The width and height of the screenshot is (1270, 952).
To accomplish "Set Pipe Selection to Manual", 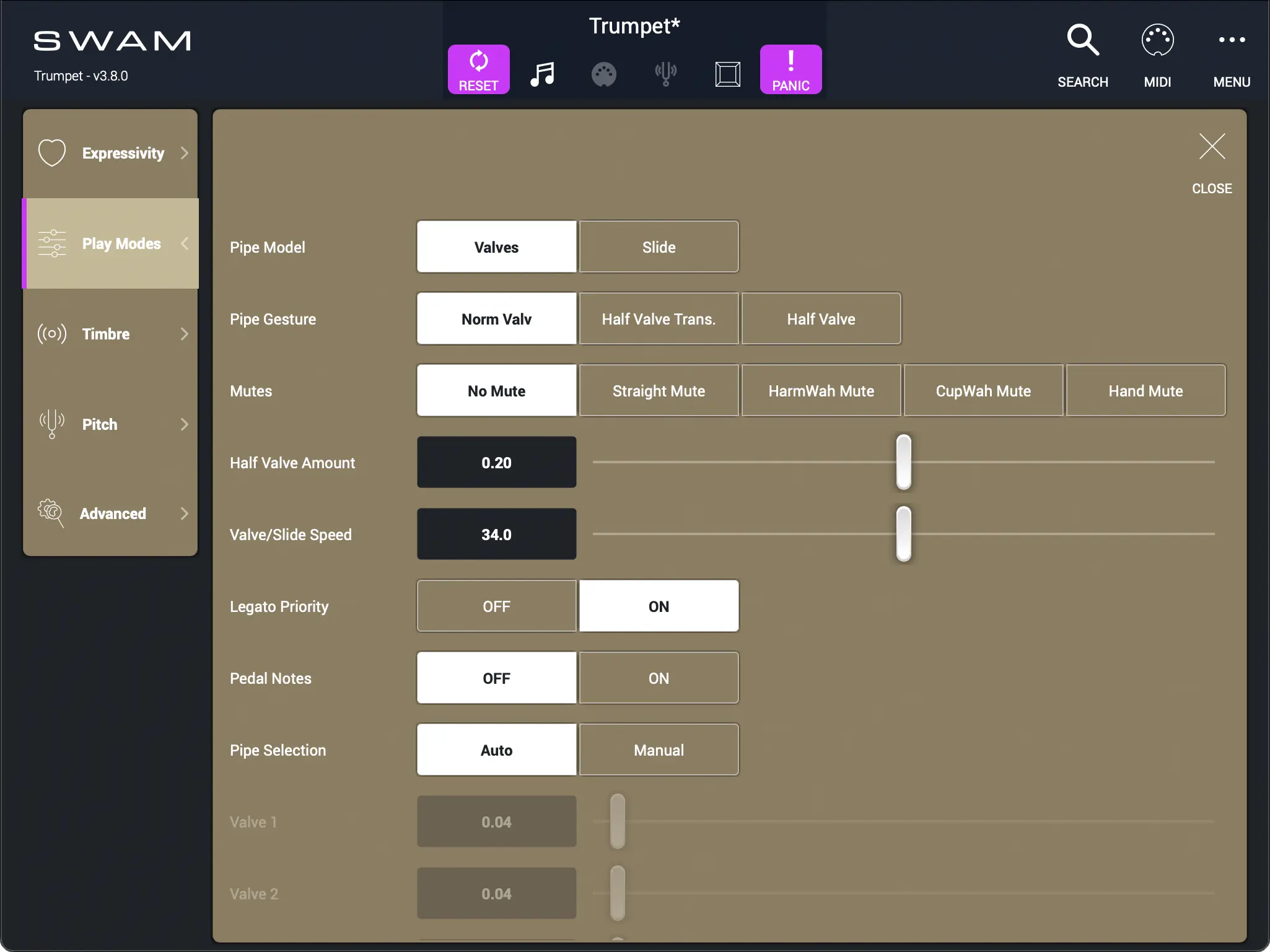I will coord(659,749).
